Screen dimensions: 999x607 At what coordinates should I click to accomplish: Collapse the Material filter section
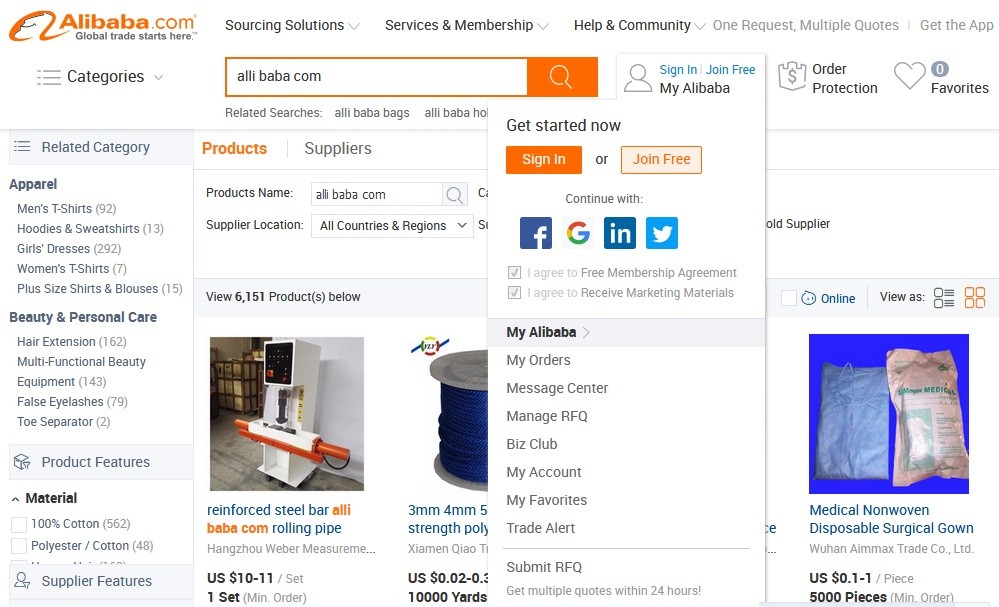click(15, 499)
